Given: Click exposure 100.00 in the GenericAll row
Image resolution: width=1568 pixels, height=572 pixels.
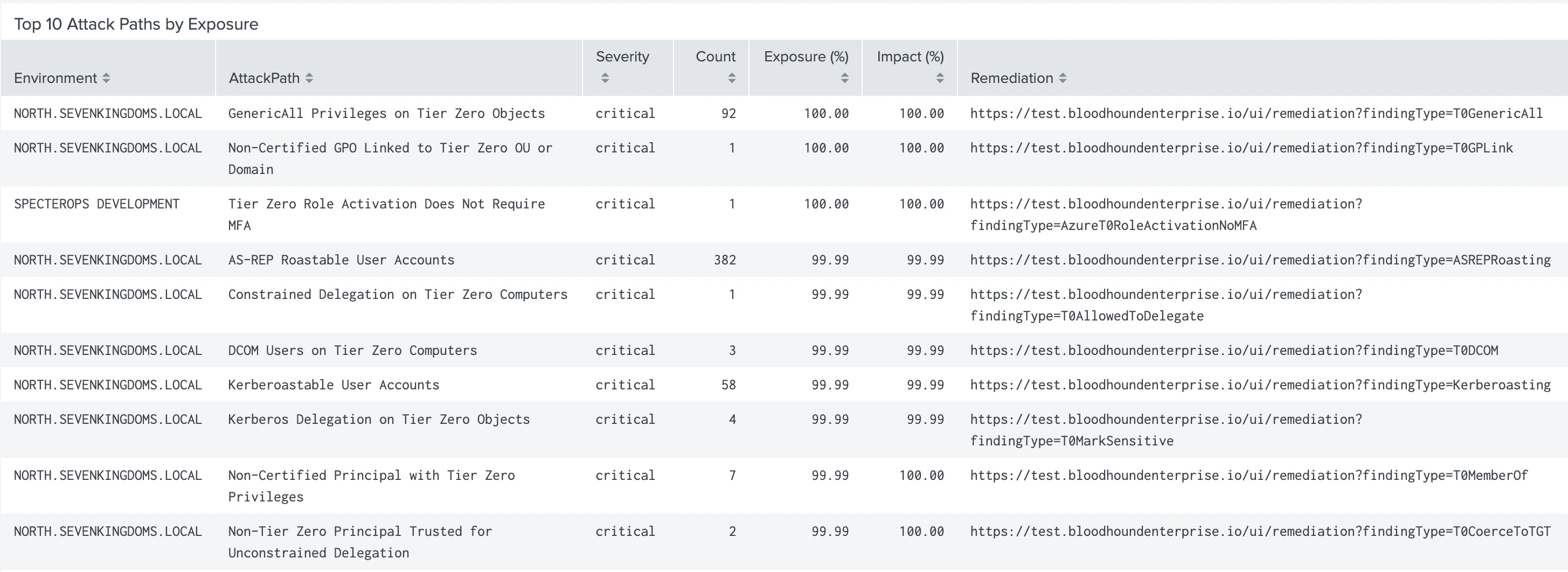Looking at the screenshot, I should pyautogui.click(x=826, y=113).
